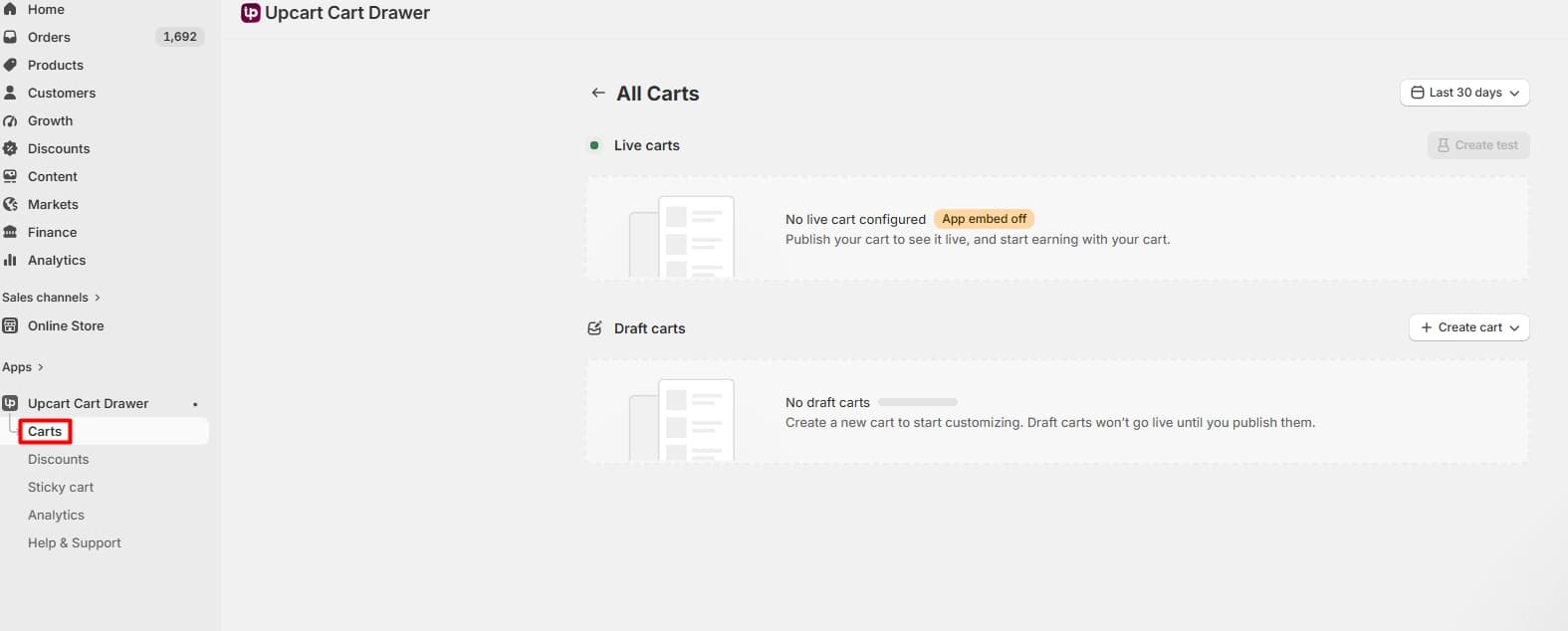This screenshot has width=1568, height=631.
Task: Click the Finance bank icon
Action: (10, 232)
